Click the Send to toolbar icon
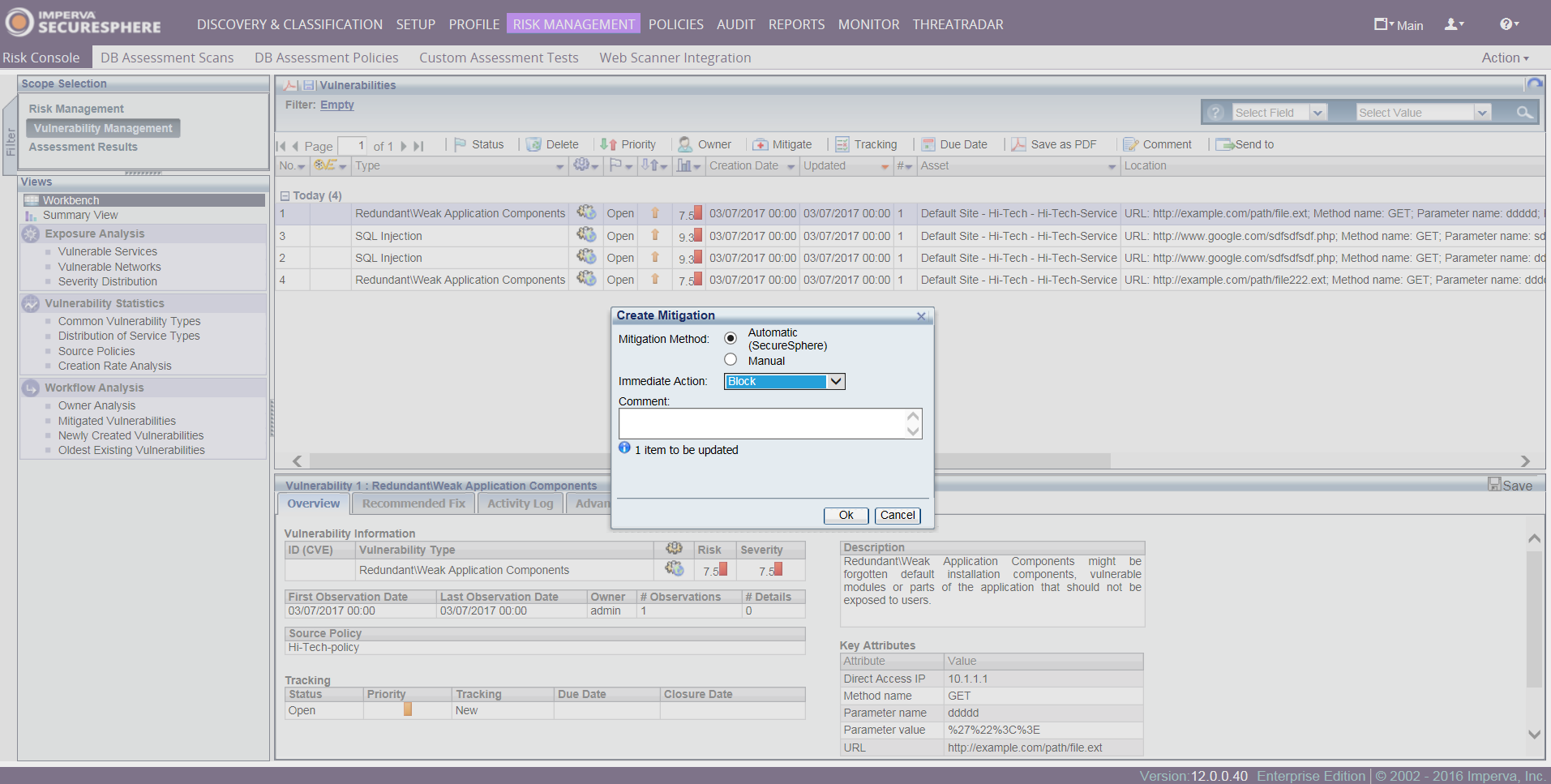The height and width of the screenshot is (784, 1551). [1224, 144]
